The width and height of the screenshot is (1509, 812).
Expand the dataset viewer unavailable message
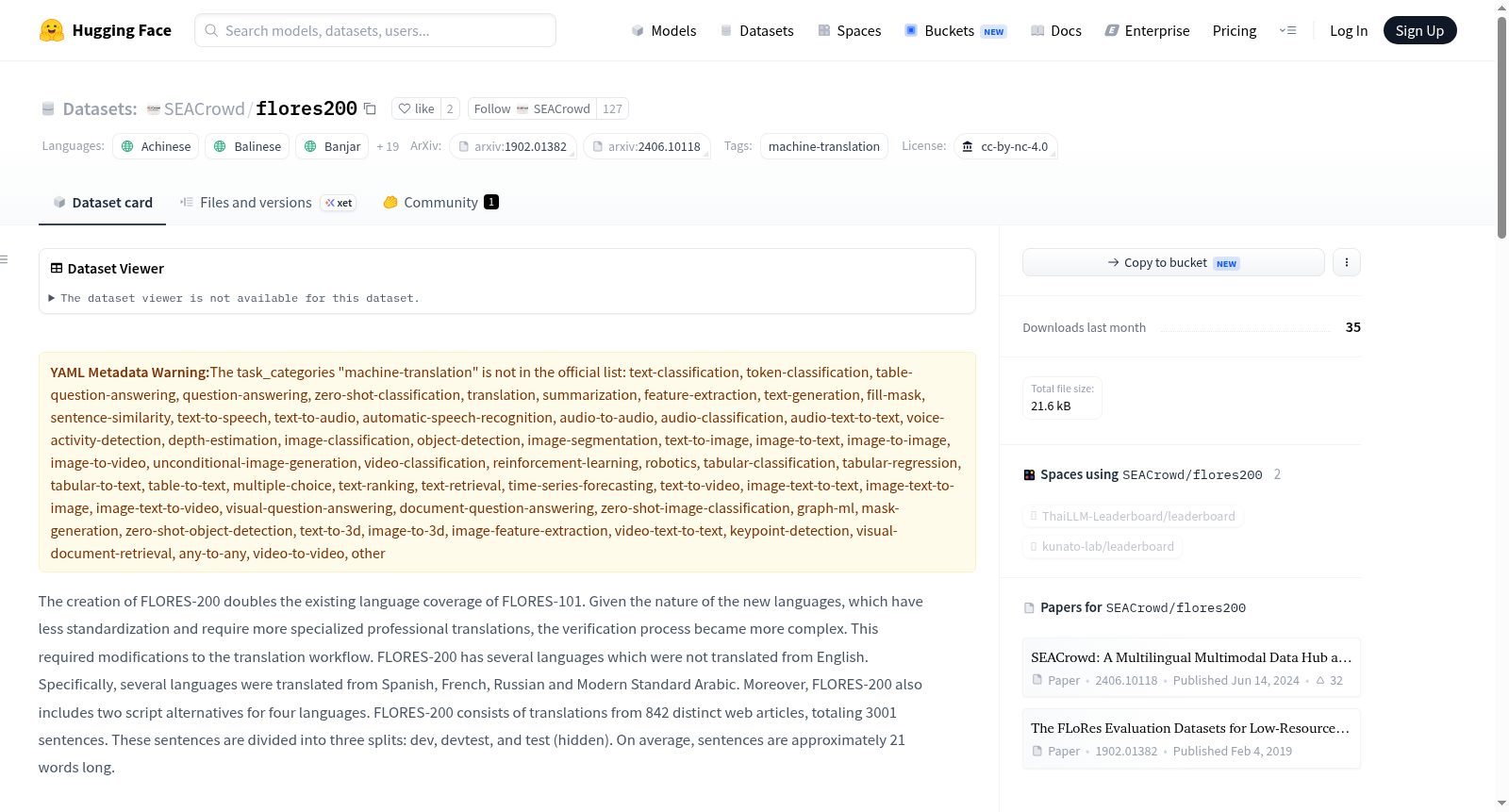[x=234, y=298]
